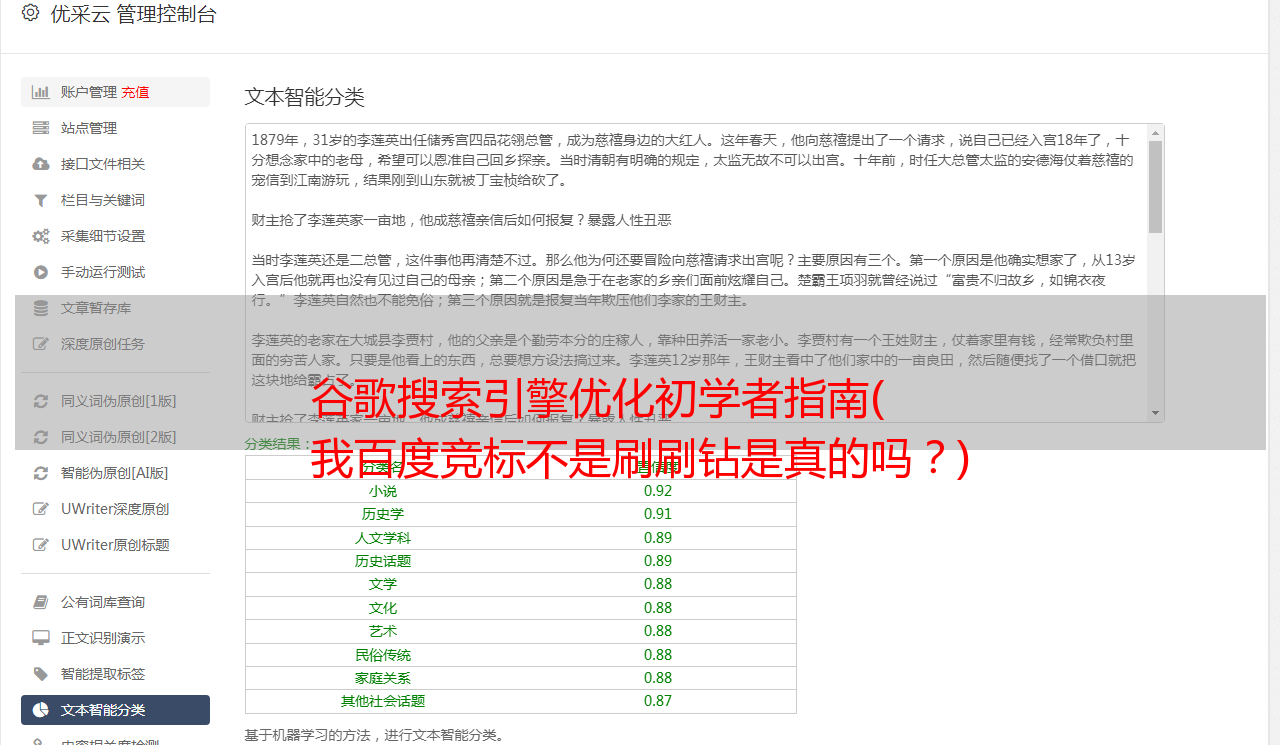Click the filter icon for 栏目与关键词
The image size is (1280, 745).
[x=41, y=200]
